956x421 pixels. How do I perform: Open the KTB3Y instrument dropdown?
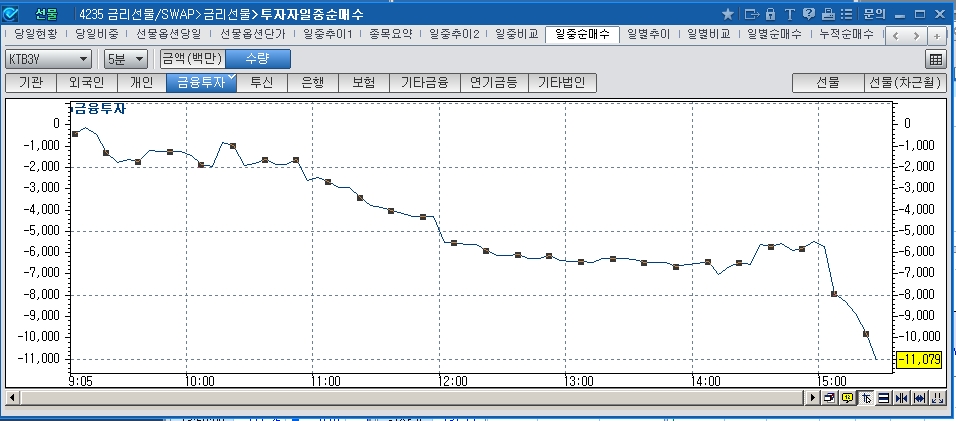click(x=49, y=59)
